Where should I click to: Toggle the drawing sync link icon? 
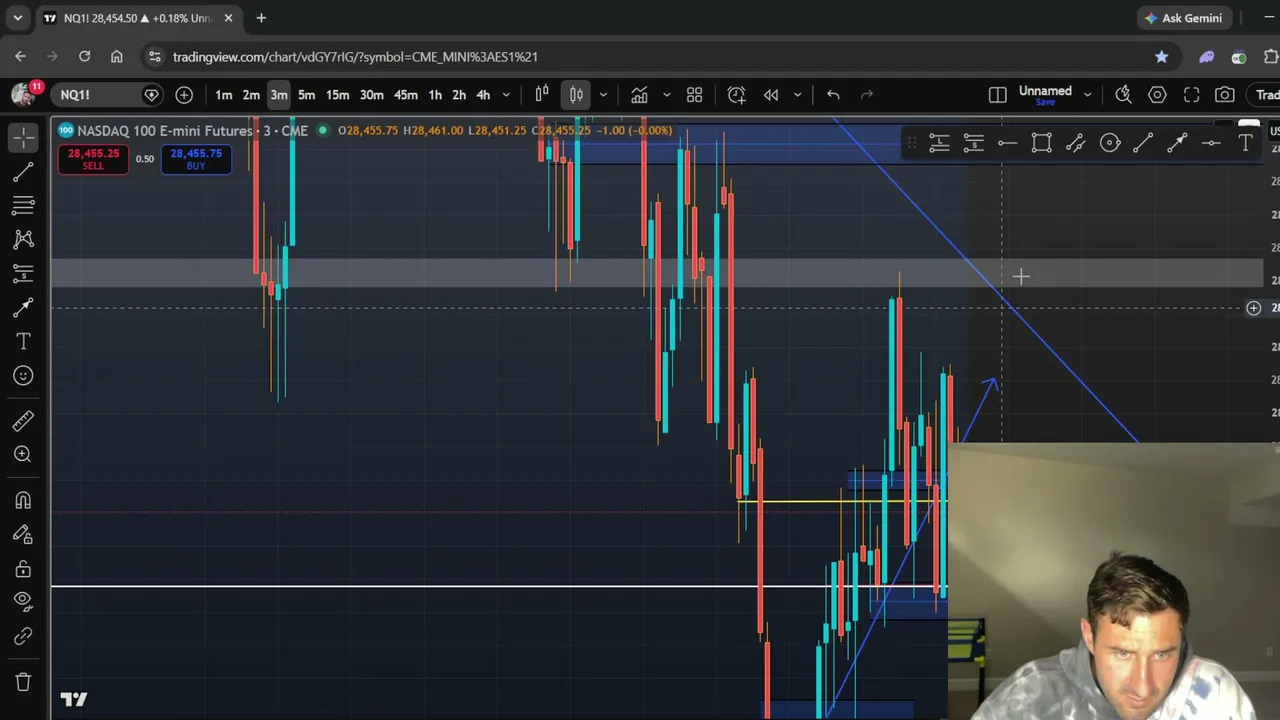coord(23,636)
